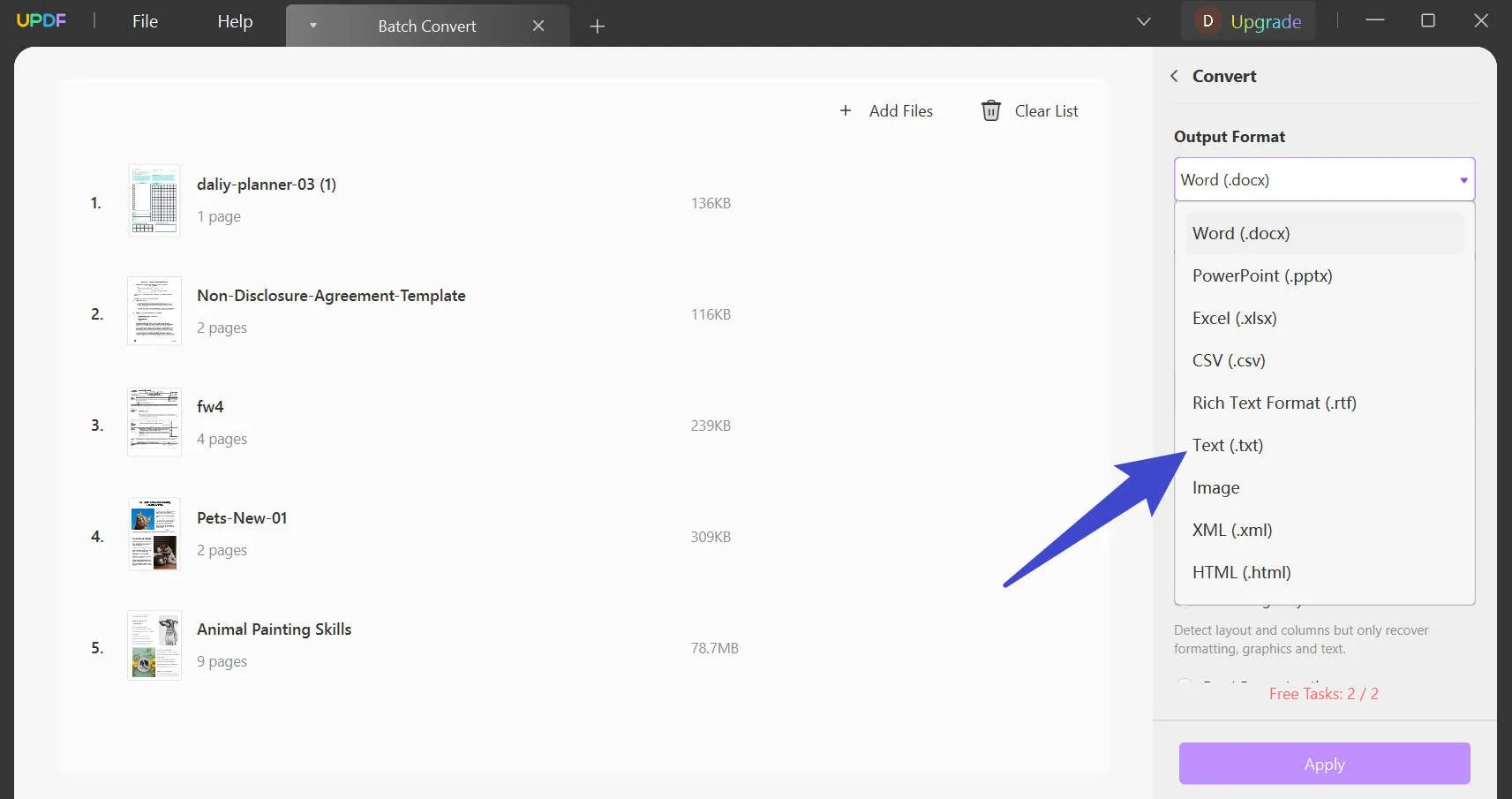Open the File menu
The image size is (1512, 799).
145,21
